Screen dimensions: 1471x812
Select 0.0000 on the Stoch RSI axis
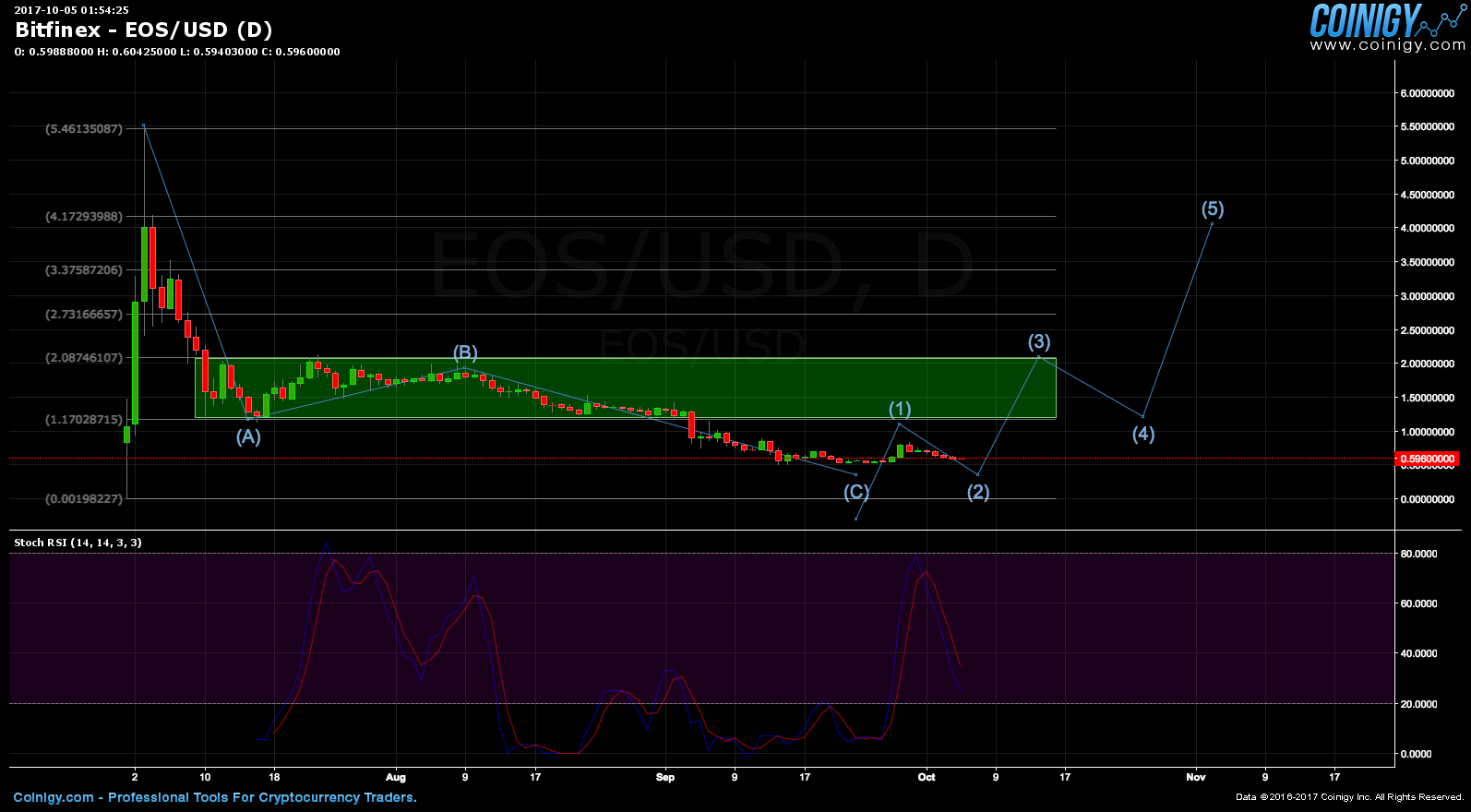1417,754
